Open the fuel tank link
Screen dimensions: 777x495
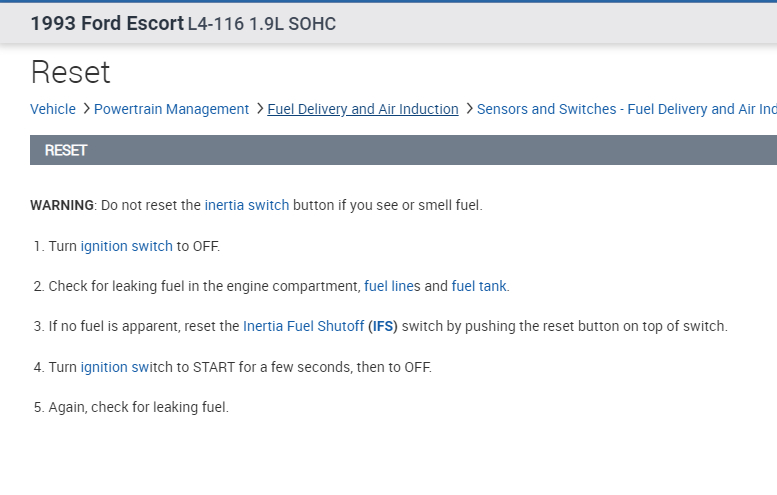(x=479, y=286)
